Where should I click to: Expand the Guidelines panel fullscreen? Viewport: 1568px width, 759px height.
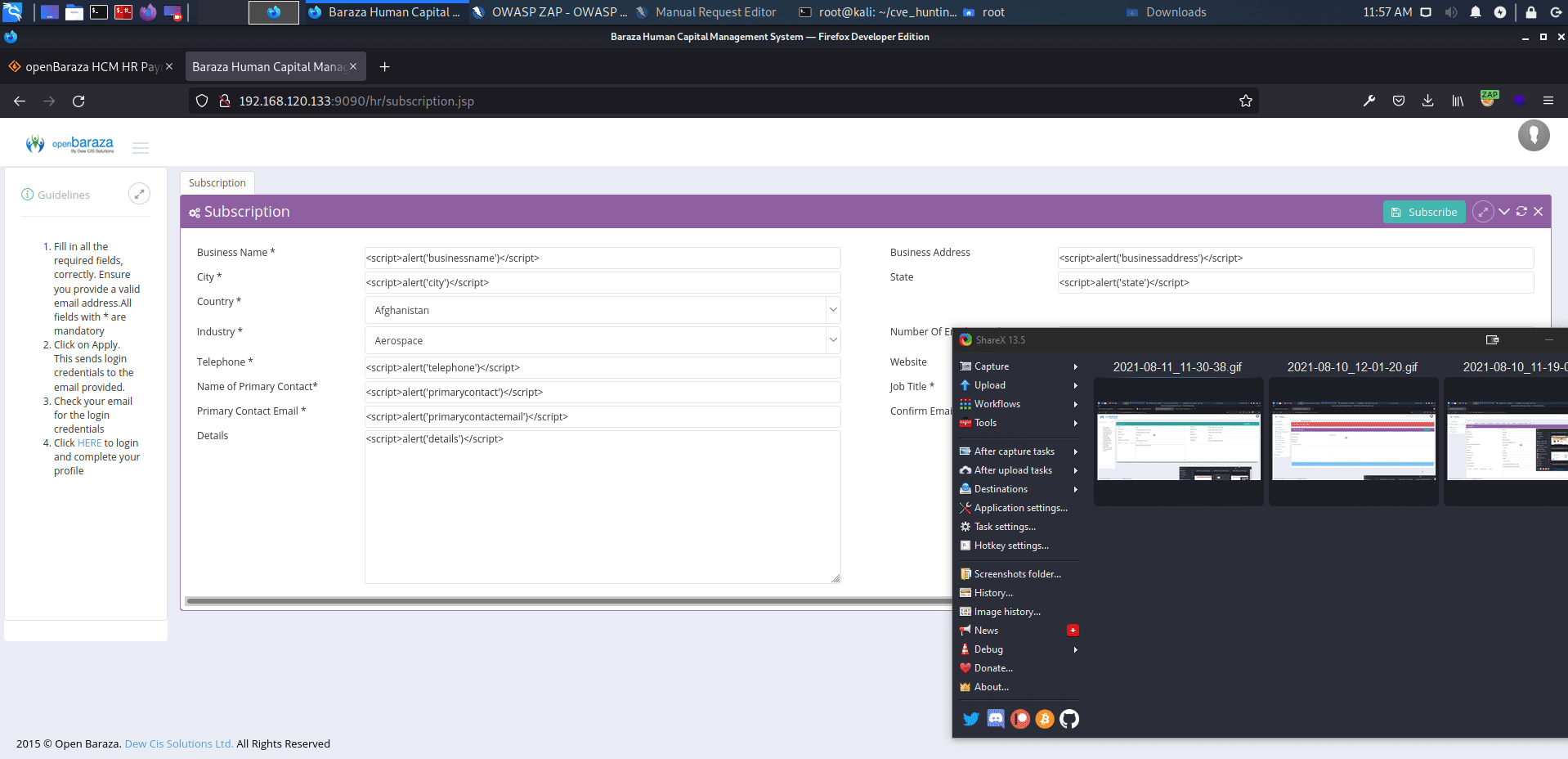point(139,194)
